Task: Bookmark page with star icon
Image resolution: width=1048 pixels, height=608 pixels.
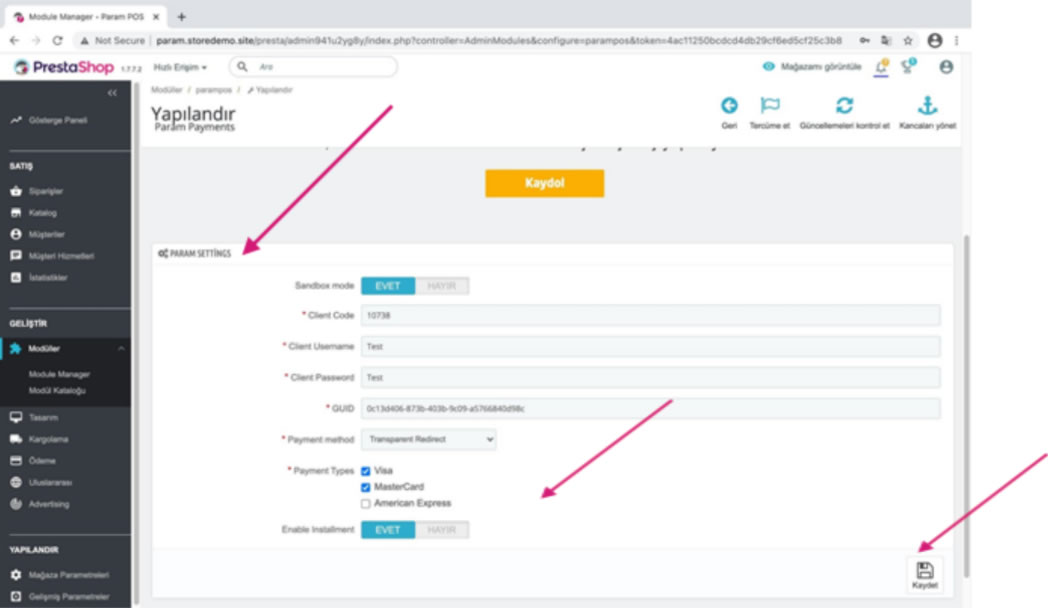Action: (908, 41)
